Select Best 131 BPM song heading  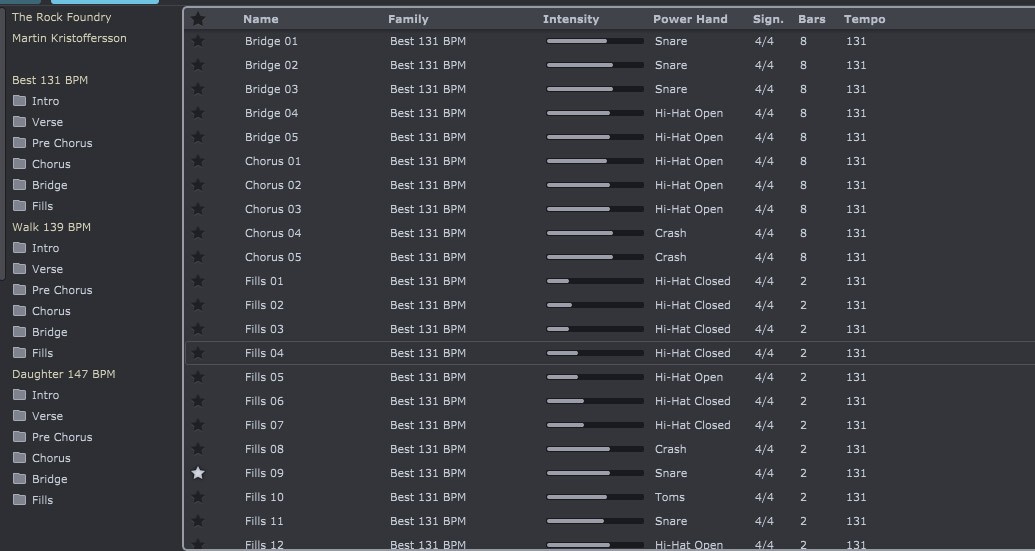(x=50, y=80)
